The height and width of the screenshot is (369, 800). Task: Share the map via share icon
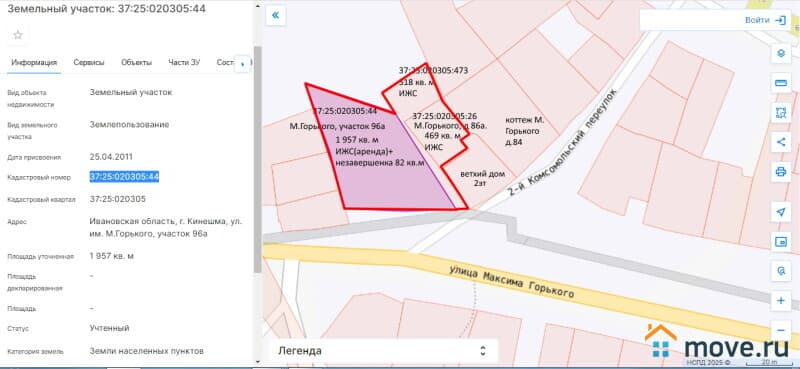click(780, 142)
